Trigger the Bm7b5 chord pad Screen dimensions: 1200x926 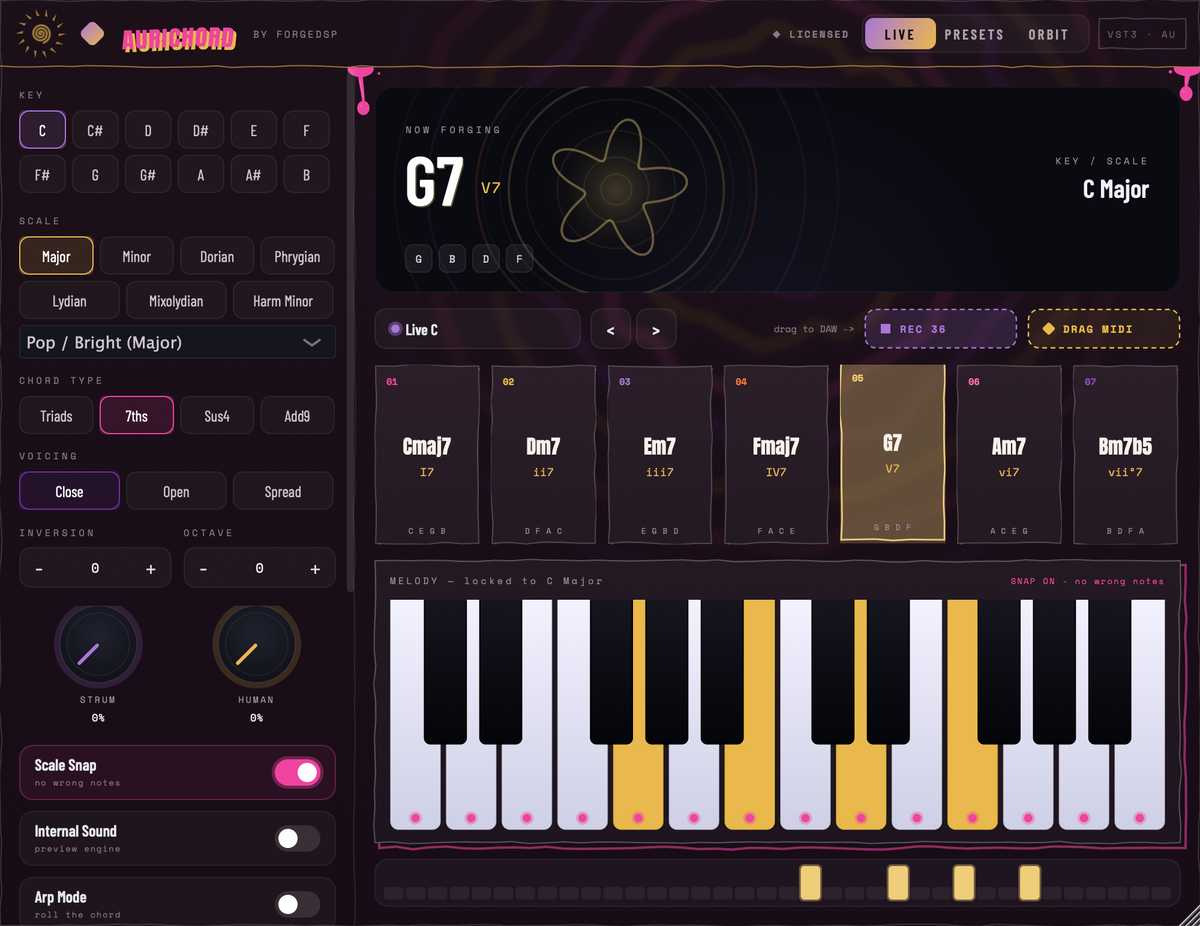point(1125,453)
